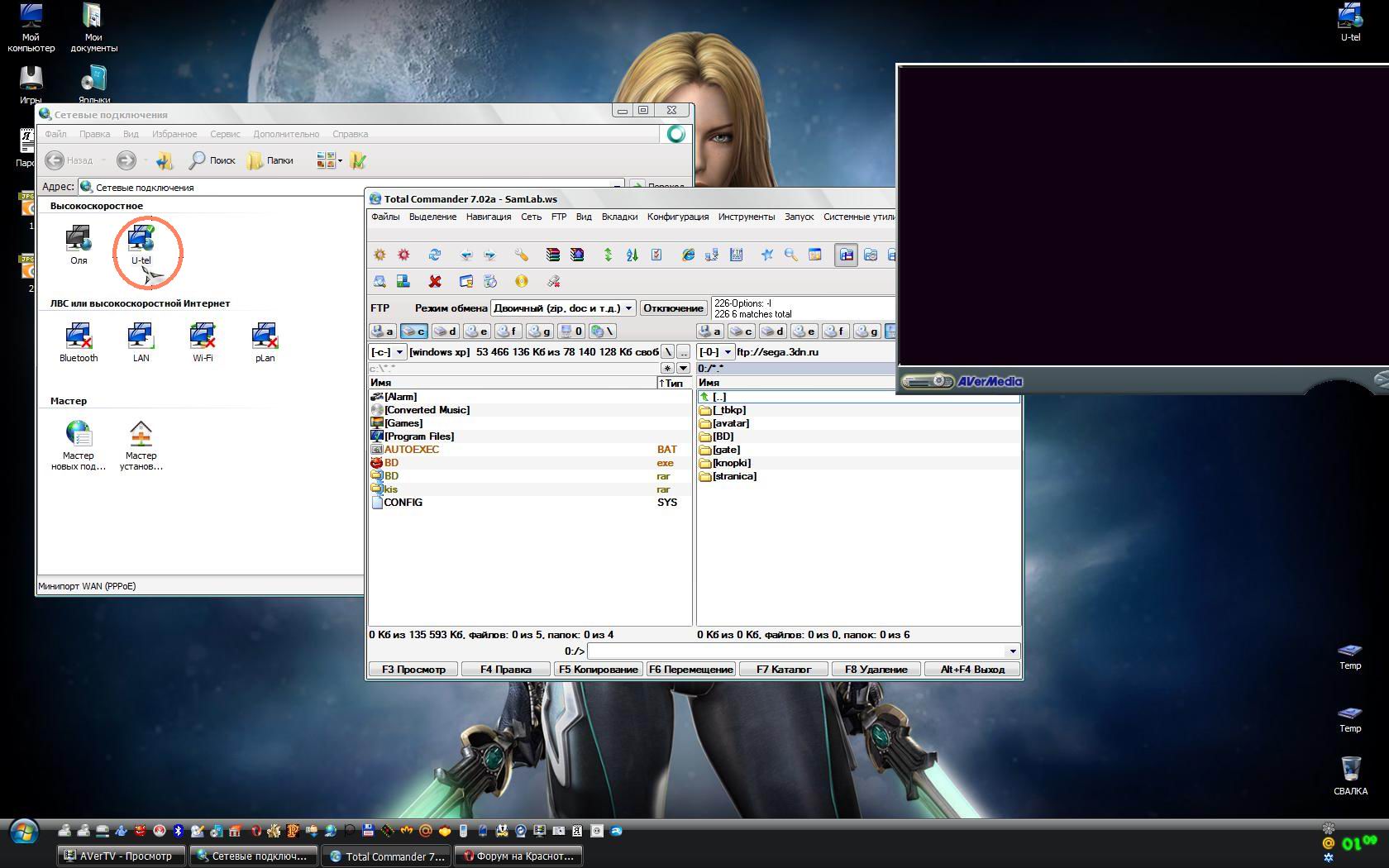Click the F8 Удаление button
The height and width of the screenshot is (868, 1389).
876,670
